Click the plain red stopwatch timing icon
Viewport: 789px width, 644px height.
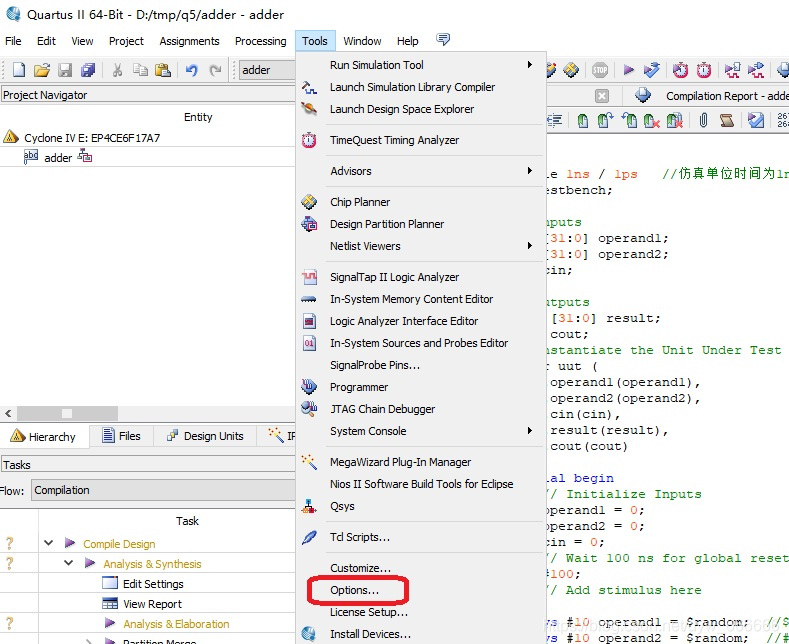point(704,69)
